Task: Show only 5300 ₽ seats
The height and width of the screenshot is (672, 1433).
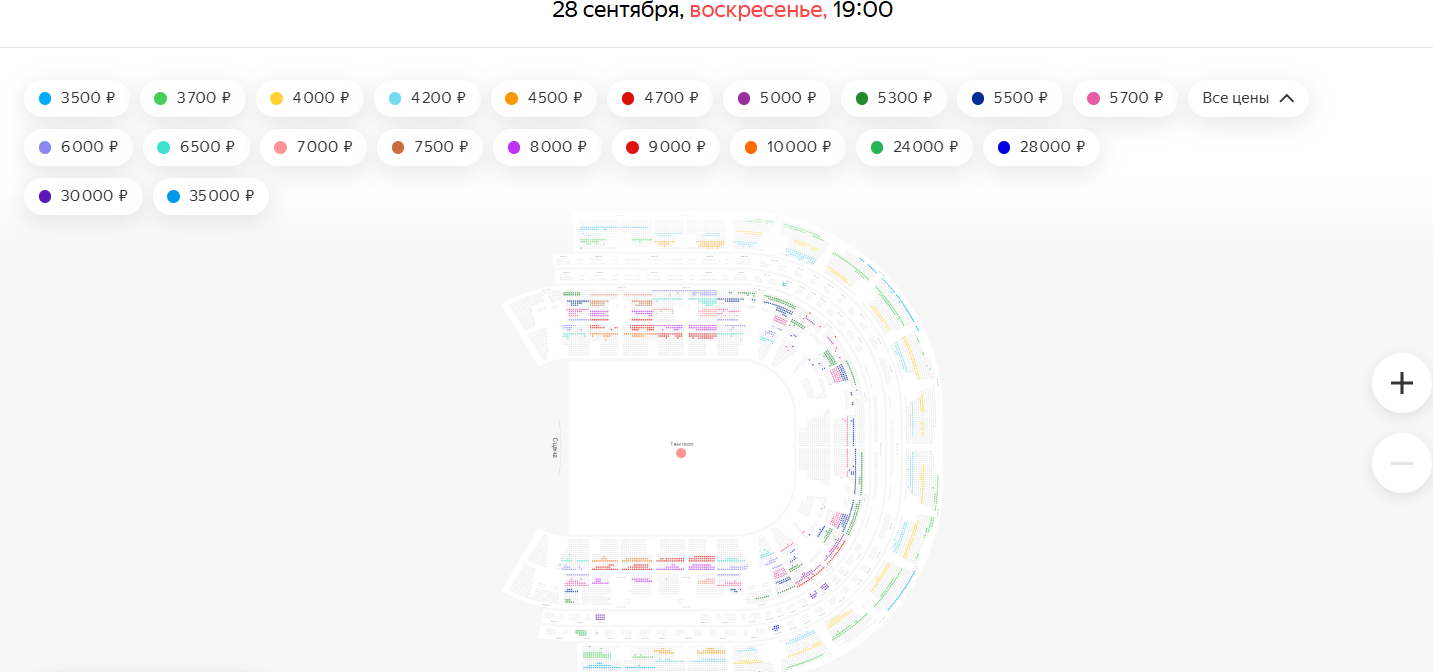Action: [894, 98]
